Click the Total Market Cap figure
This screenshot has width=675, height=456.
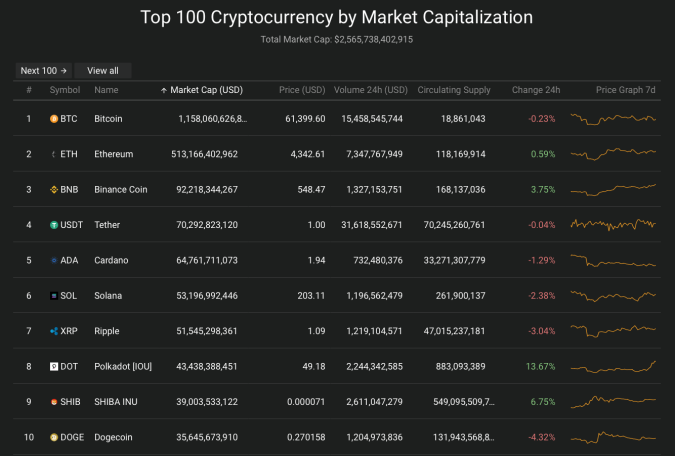[x=373, y=40]
